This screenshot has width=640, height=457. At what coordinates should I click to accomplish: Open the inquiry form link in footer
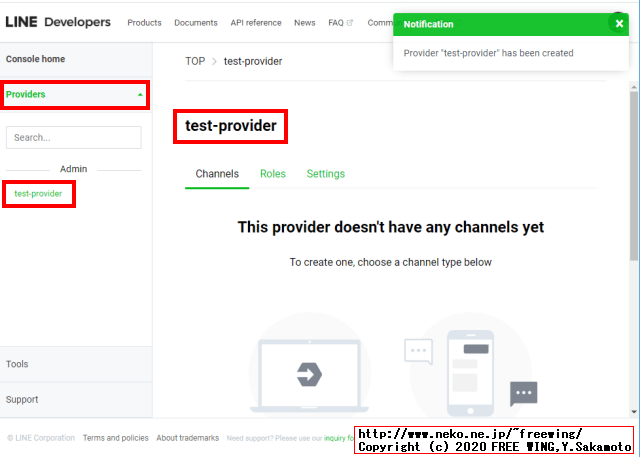point(338,438)
